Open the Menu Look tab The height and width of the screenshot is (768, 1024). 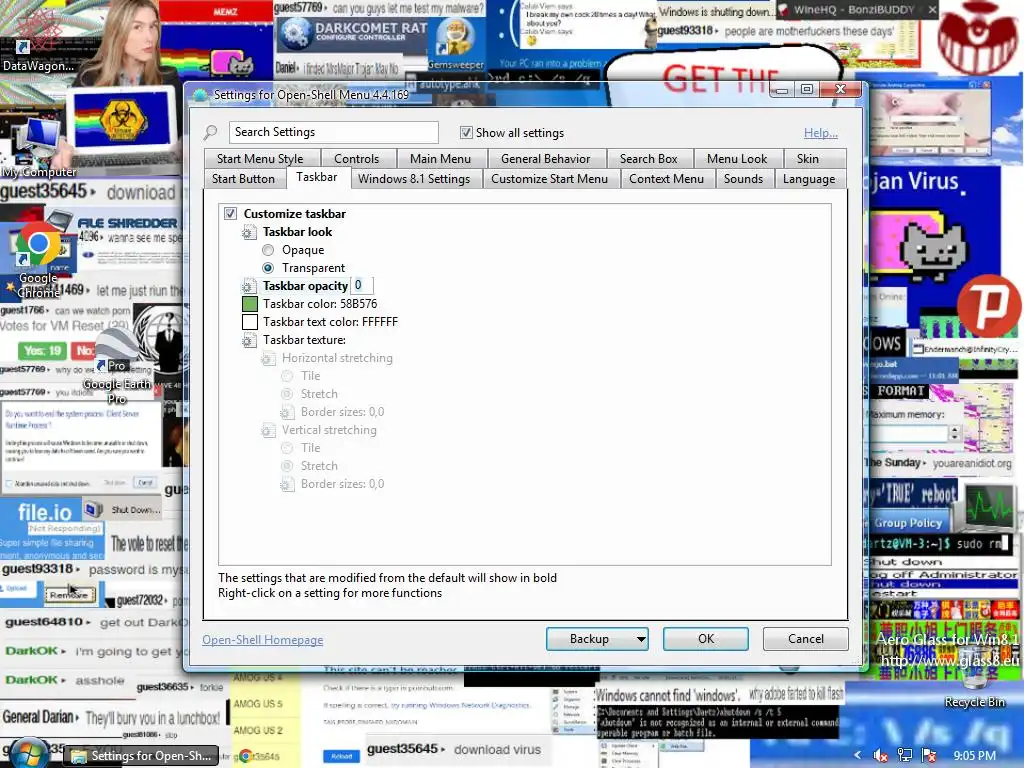coord(737,159)
